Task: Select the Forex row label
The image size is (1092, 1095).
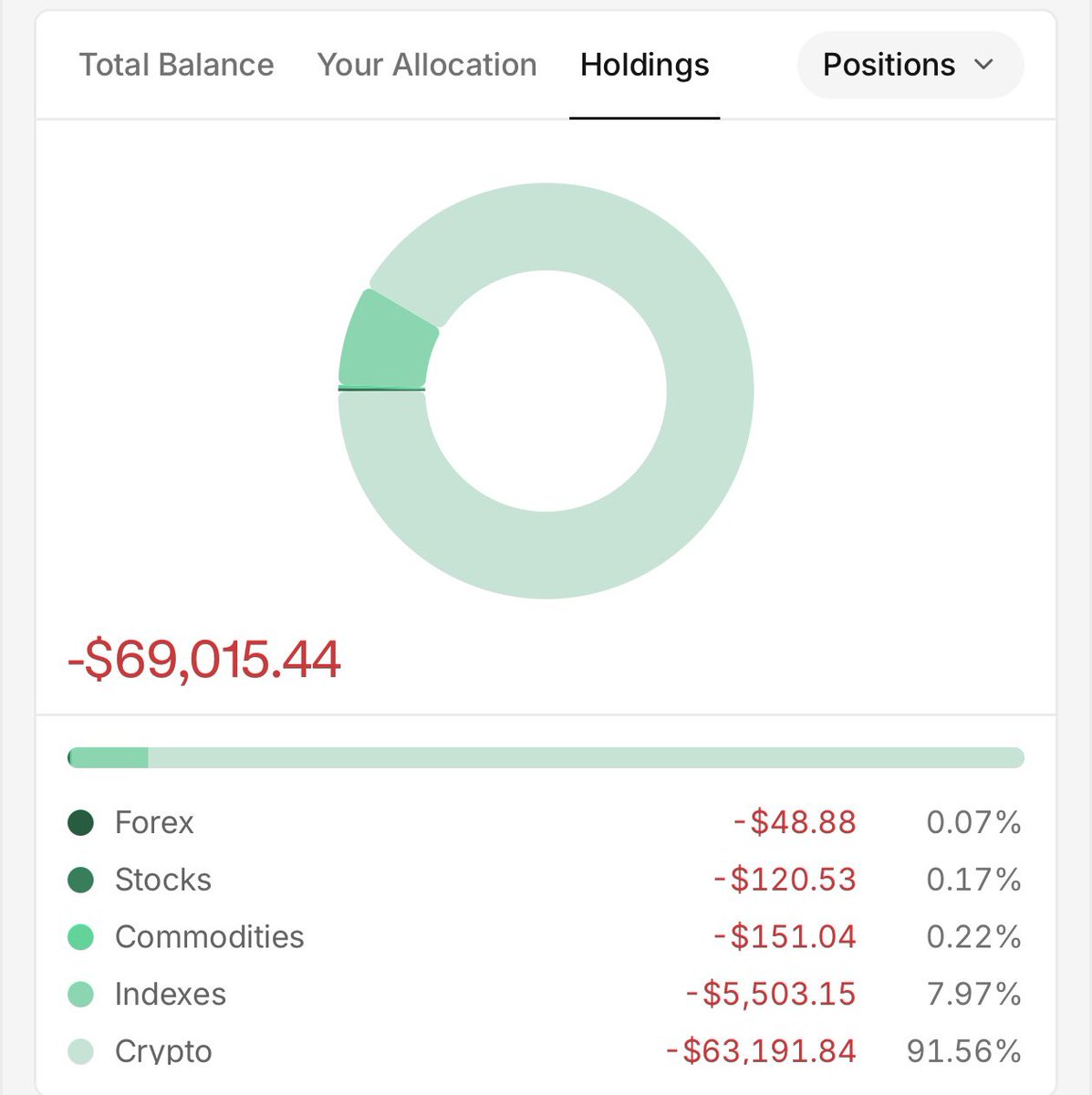Action: click(x=154, y=823)
